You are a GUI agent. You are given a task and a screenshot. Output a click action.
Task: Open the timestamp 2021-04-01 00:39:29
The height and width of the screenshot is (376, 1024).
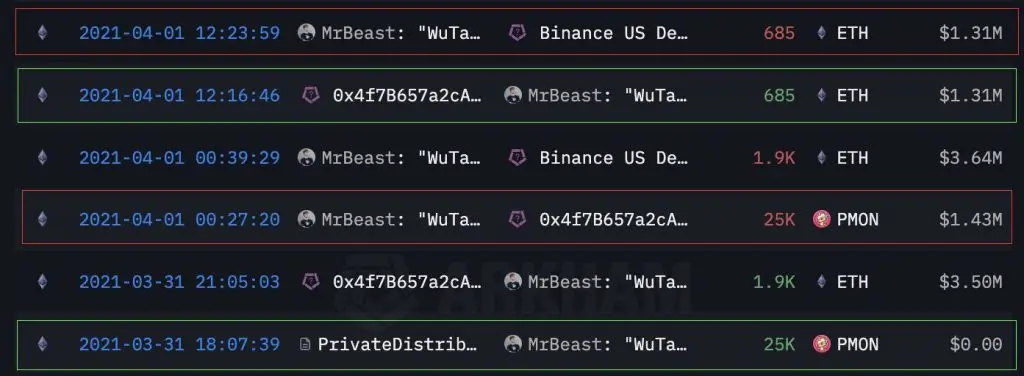pos(180,157)
